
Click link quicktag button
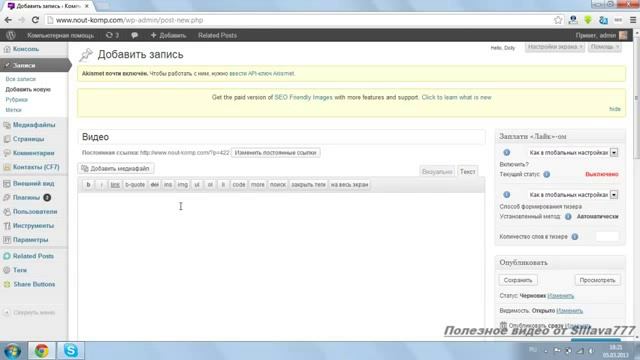(115, 185)
